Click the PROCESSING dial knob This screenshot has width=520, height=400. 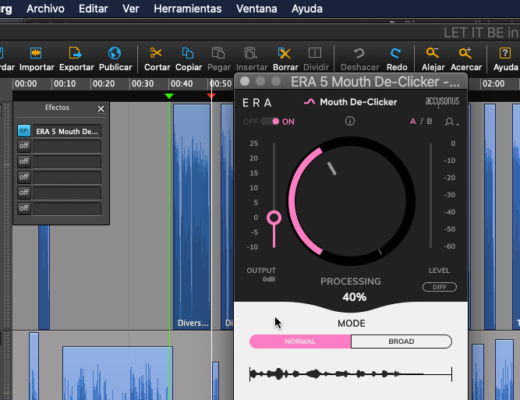[351, 201]
